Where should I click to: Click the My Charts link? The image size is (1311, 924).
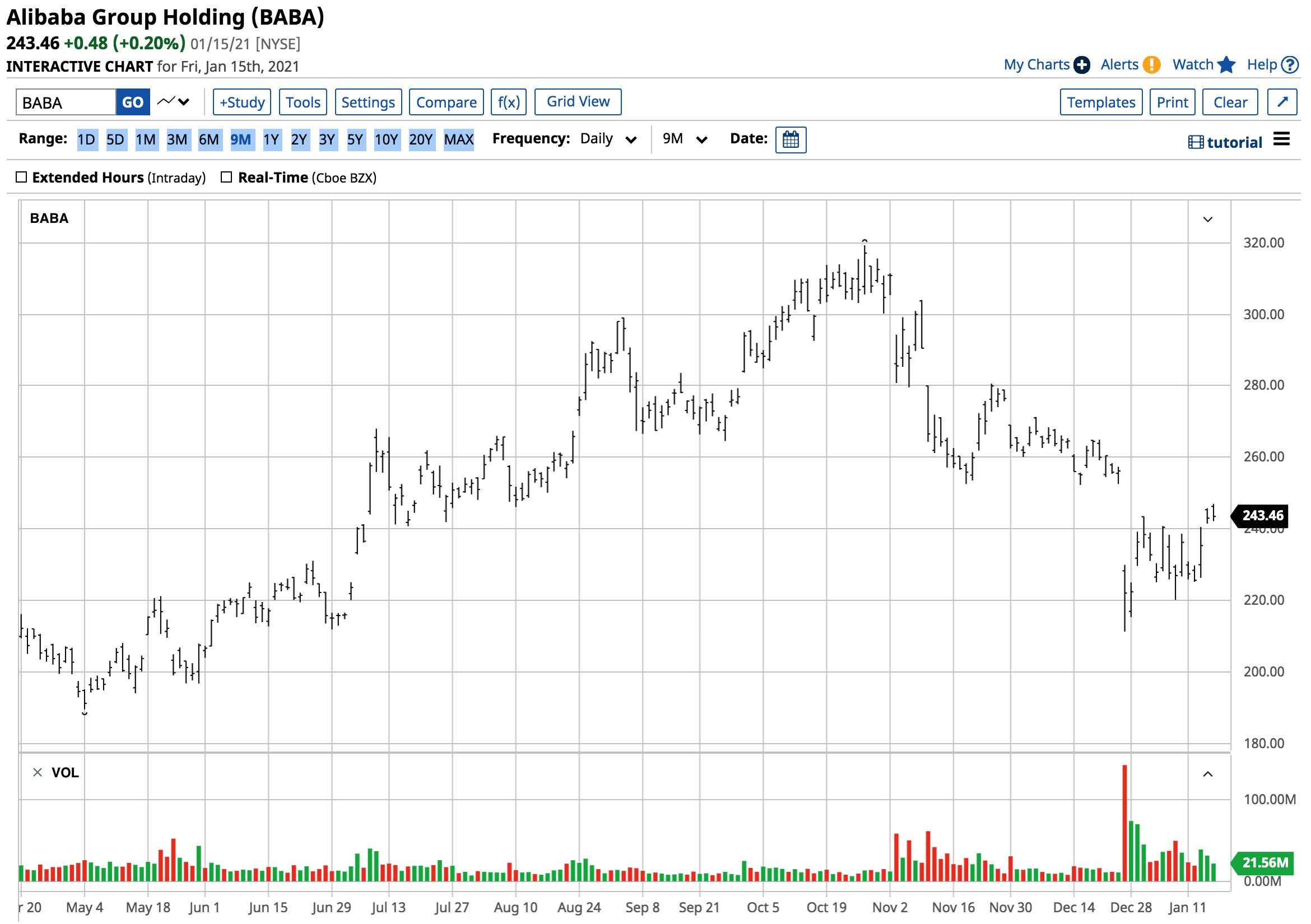[x=1036, y=65]
